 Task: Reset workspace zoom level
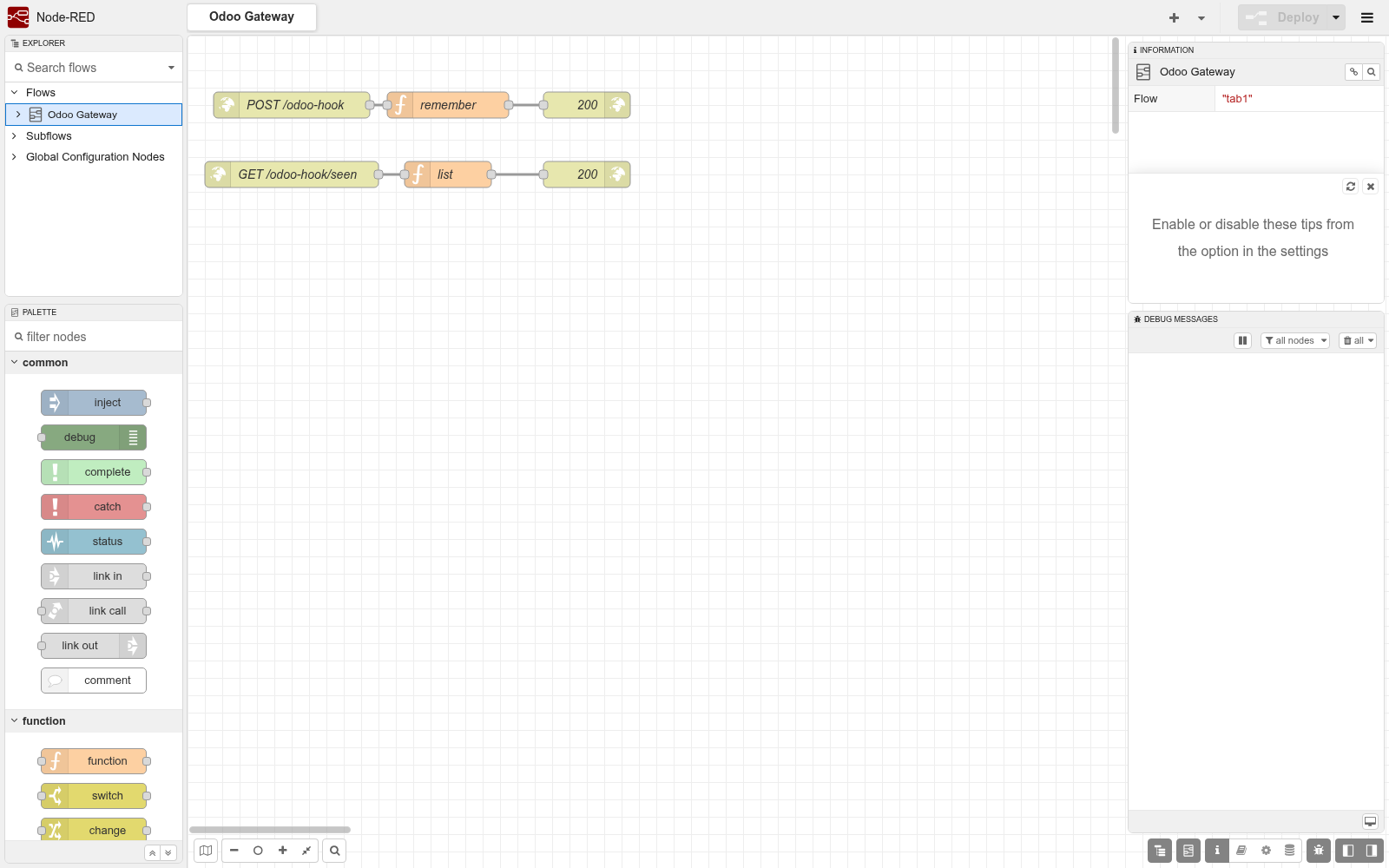(x=258, y=851)
